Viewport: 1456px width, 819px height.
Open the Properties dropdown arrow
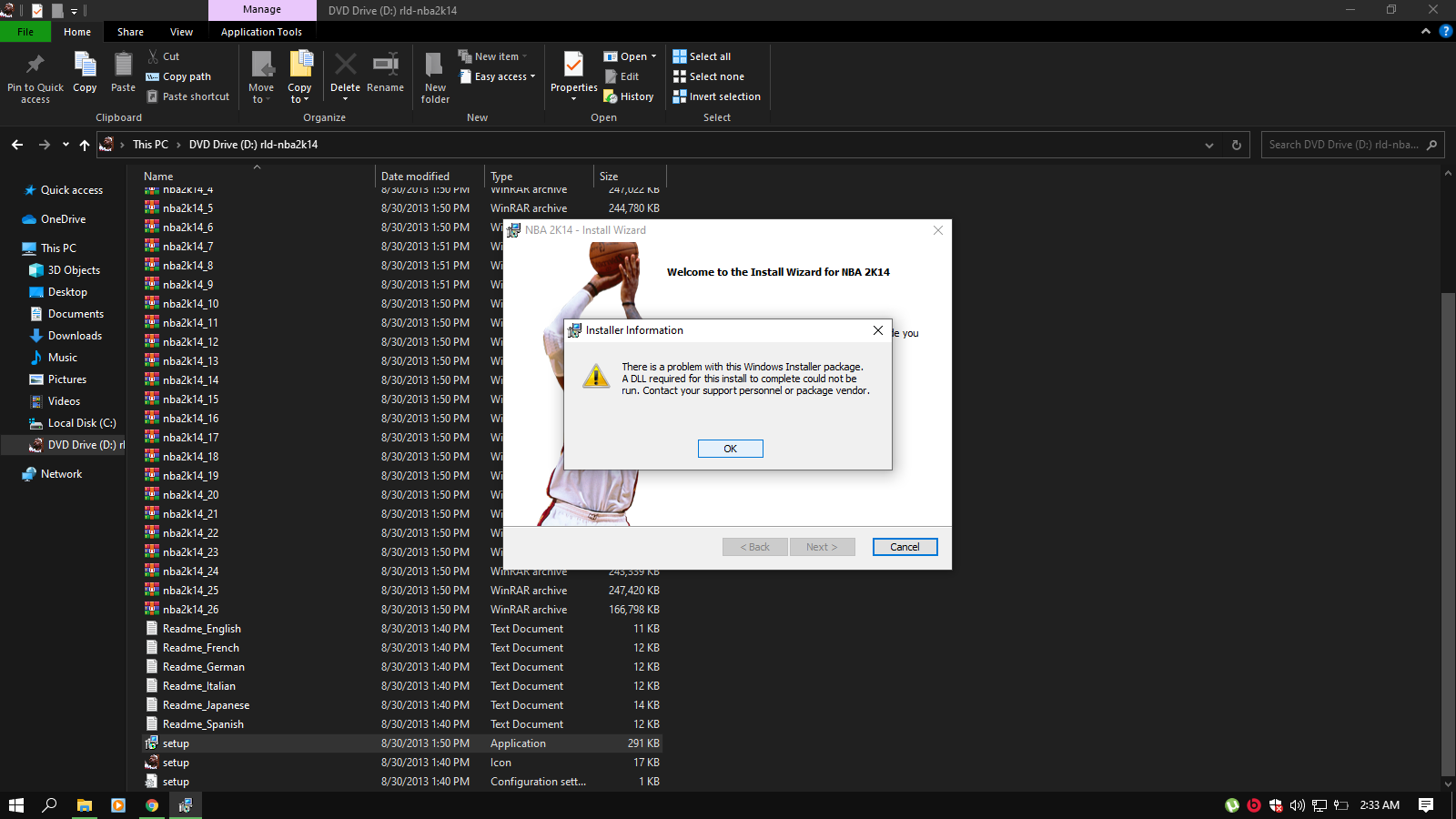(573, 99)
